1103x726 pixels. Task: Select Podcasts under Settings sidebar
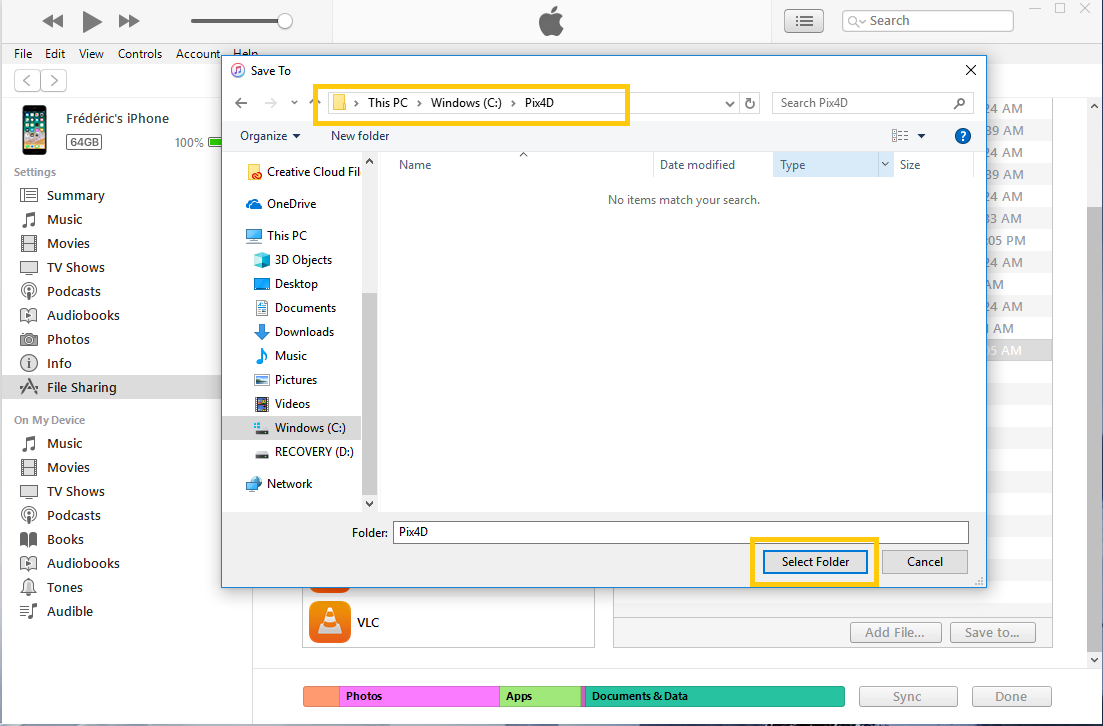pos(73,291)
